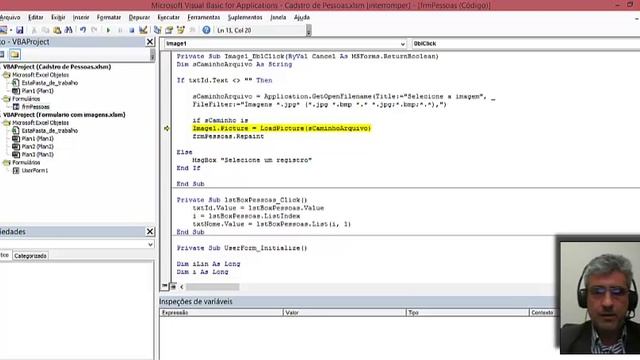Select EstaPasta_de_trabalho under Cadstro de Pessoas project
Screen dimensions: 640x360
coord(50,83)
